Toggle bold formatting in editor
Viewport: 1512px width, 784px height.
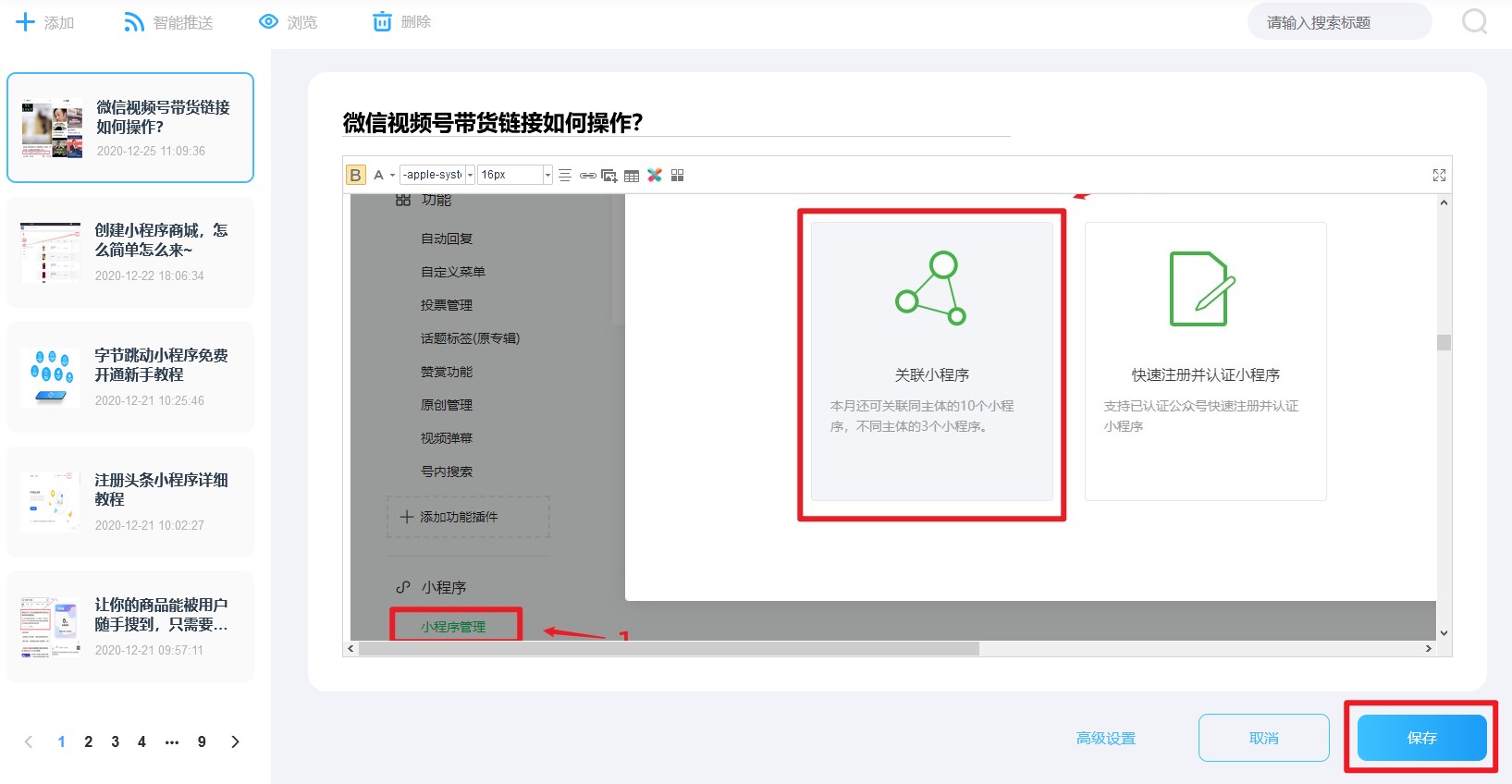[356, 175]
